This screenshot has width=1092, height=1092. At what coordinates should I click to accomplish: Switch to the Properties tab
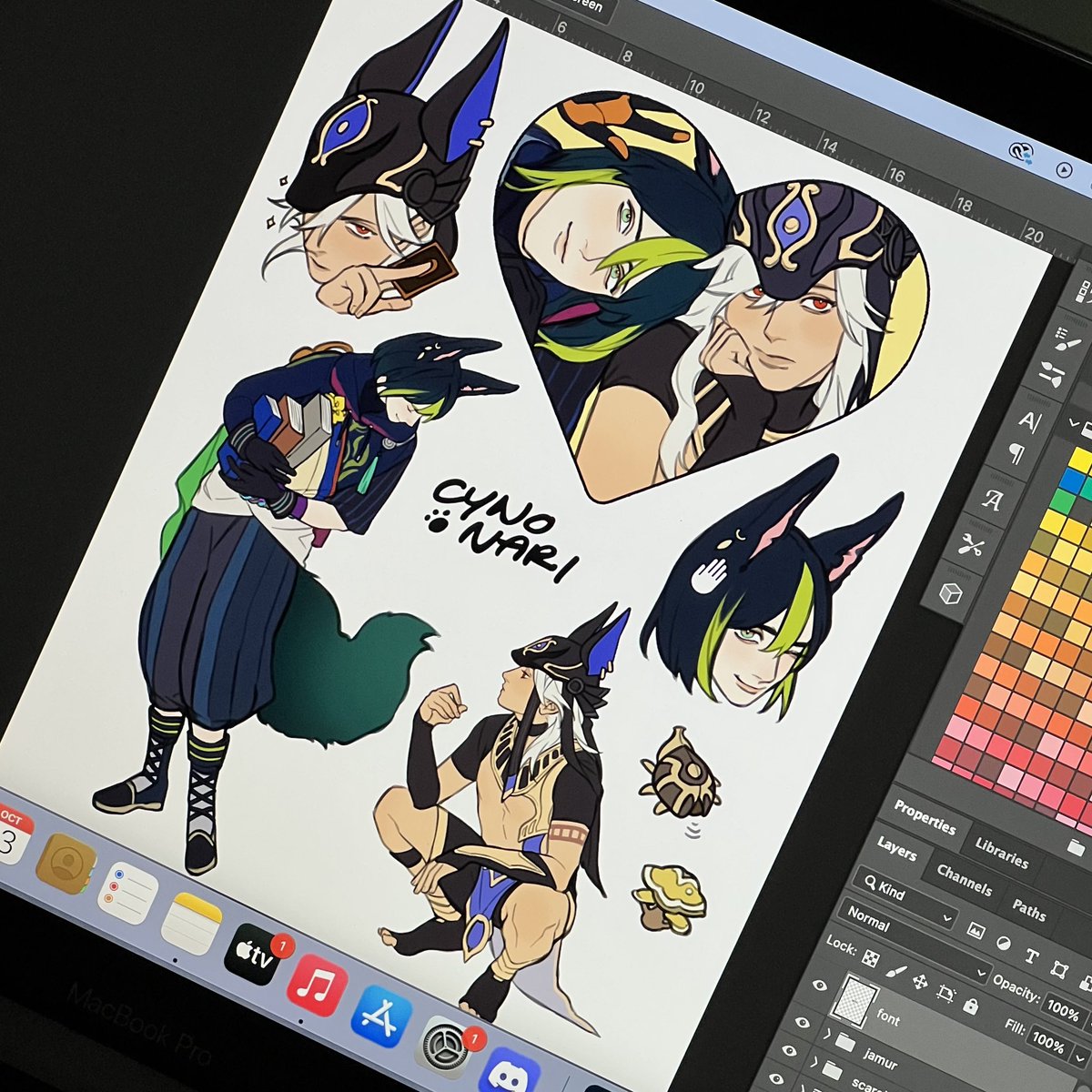coord(925,817)
